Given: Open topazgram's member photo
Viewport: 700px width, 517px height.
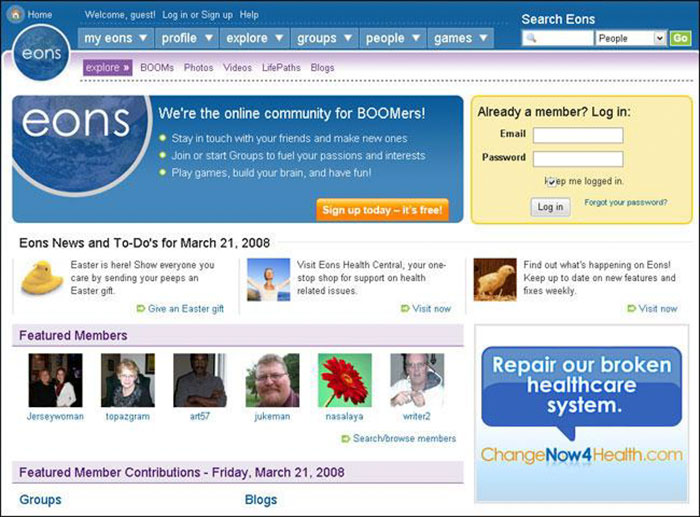Looking at the screenshot, I should click(128, 380).
